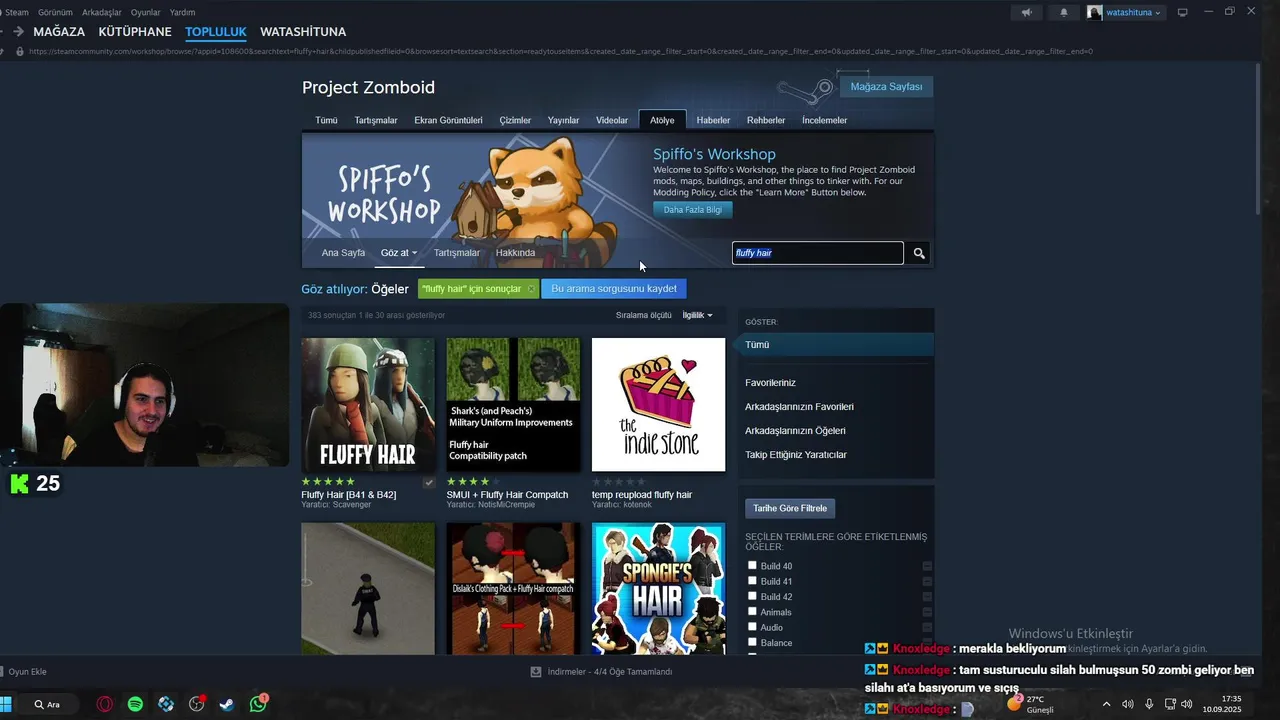Open the Oyunlar menu
Viewport: 1280px width, 720px height.
click(146, 12)
